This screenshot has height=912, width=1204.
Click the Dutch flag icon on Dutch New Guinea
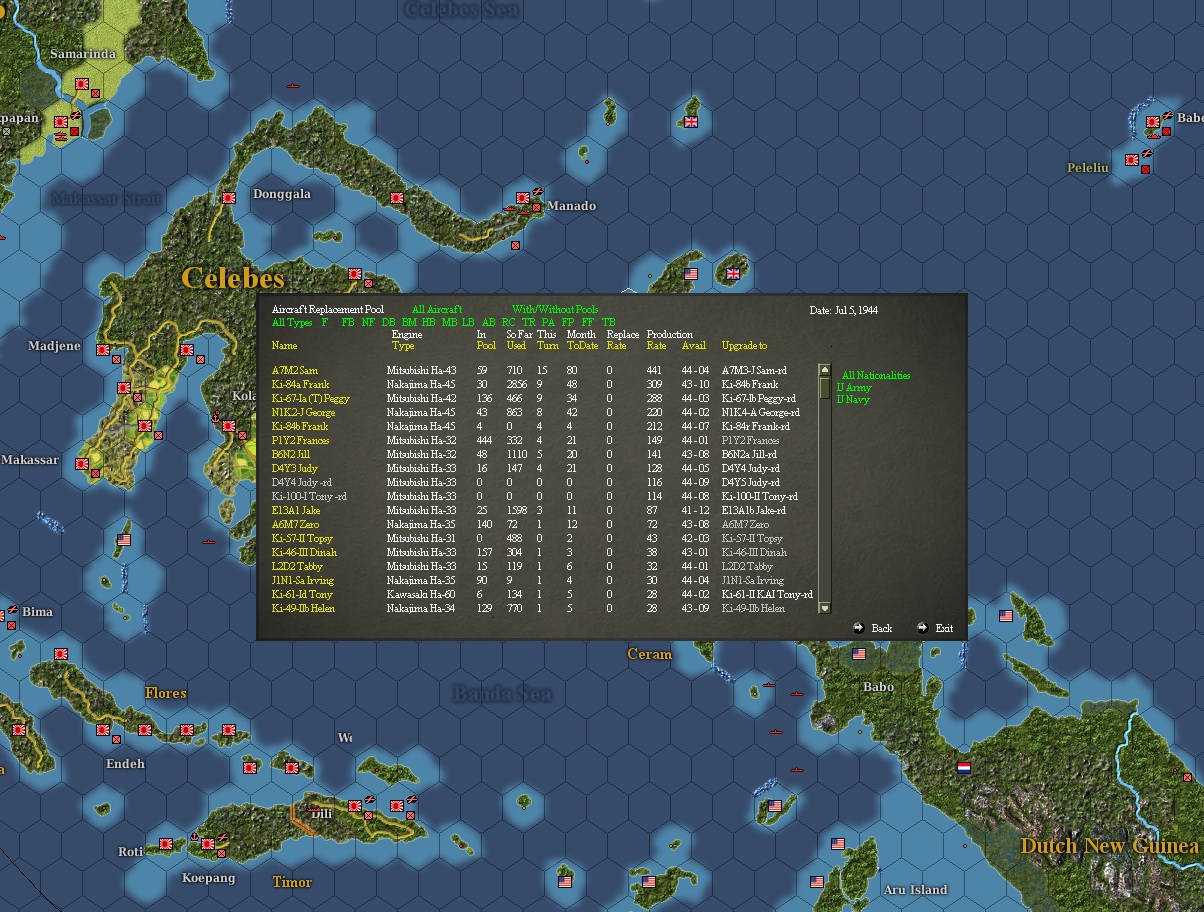click(964, 768)
